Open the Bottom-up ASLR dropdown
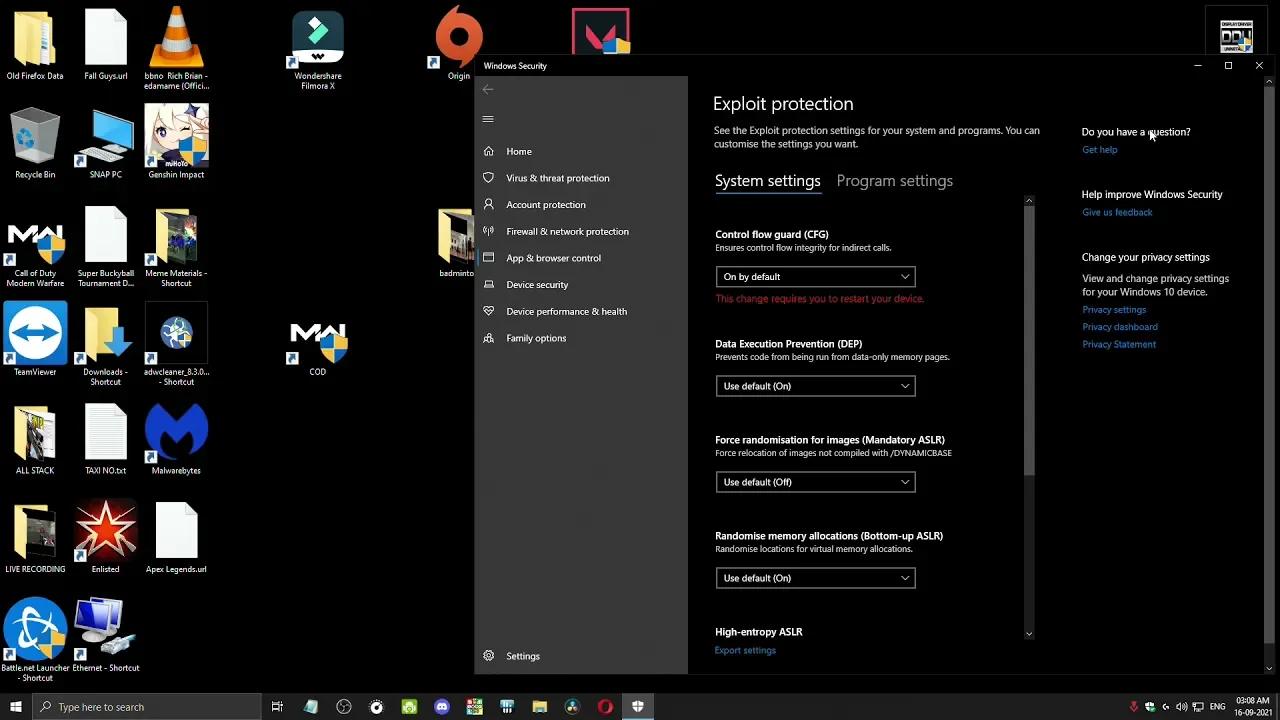The height and width of the screenshot is (720, 1280). pyautogui.click(x=815, y=578)
